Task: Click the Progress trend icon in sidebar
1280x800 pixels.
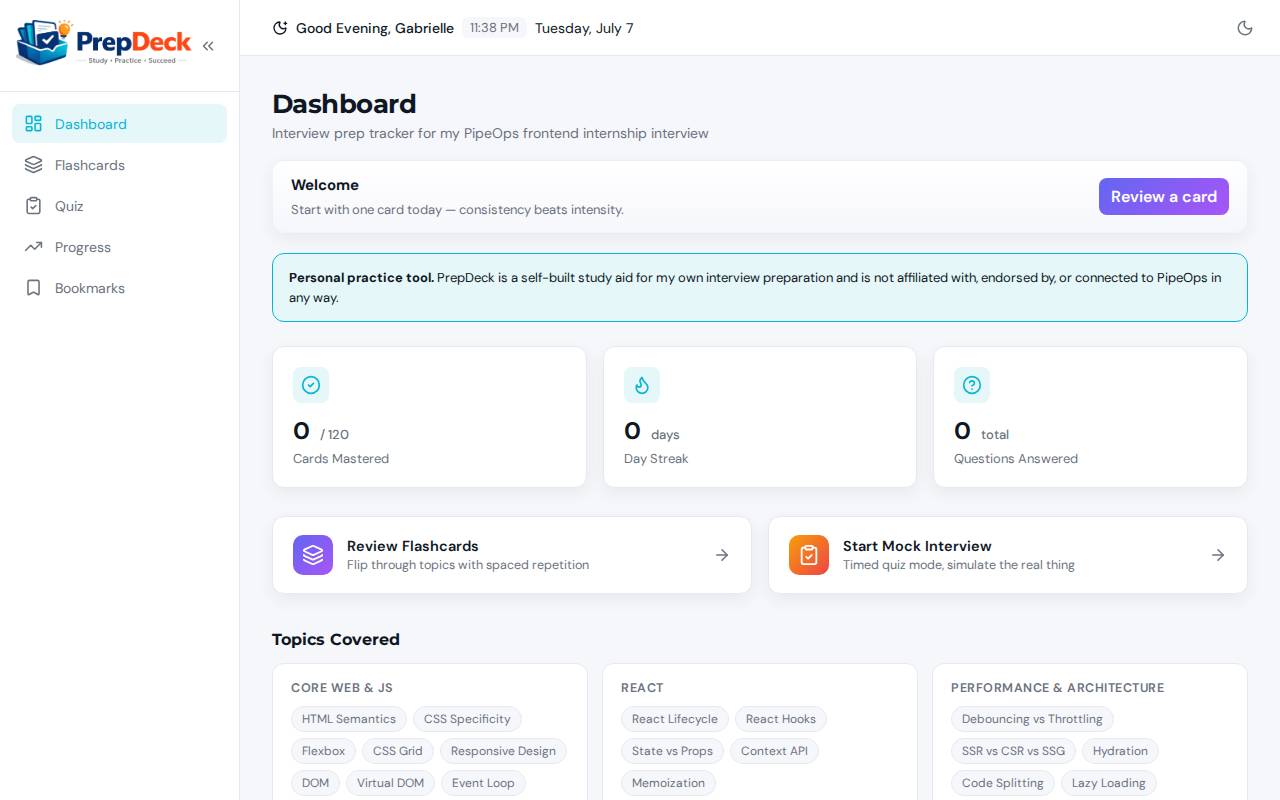Action: click(33, 247)
